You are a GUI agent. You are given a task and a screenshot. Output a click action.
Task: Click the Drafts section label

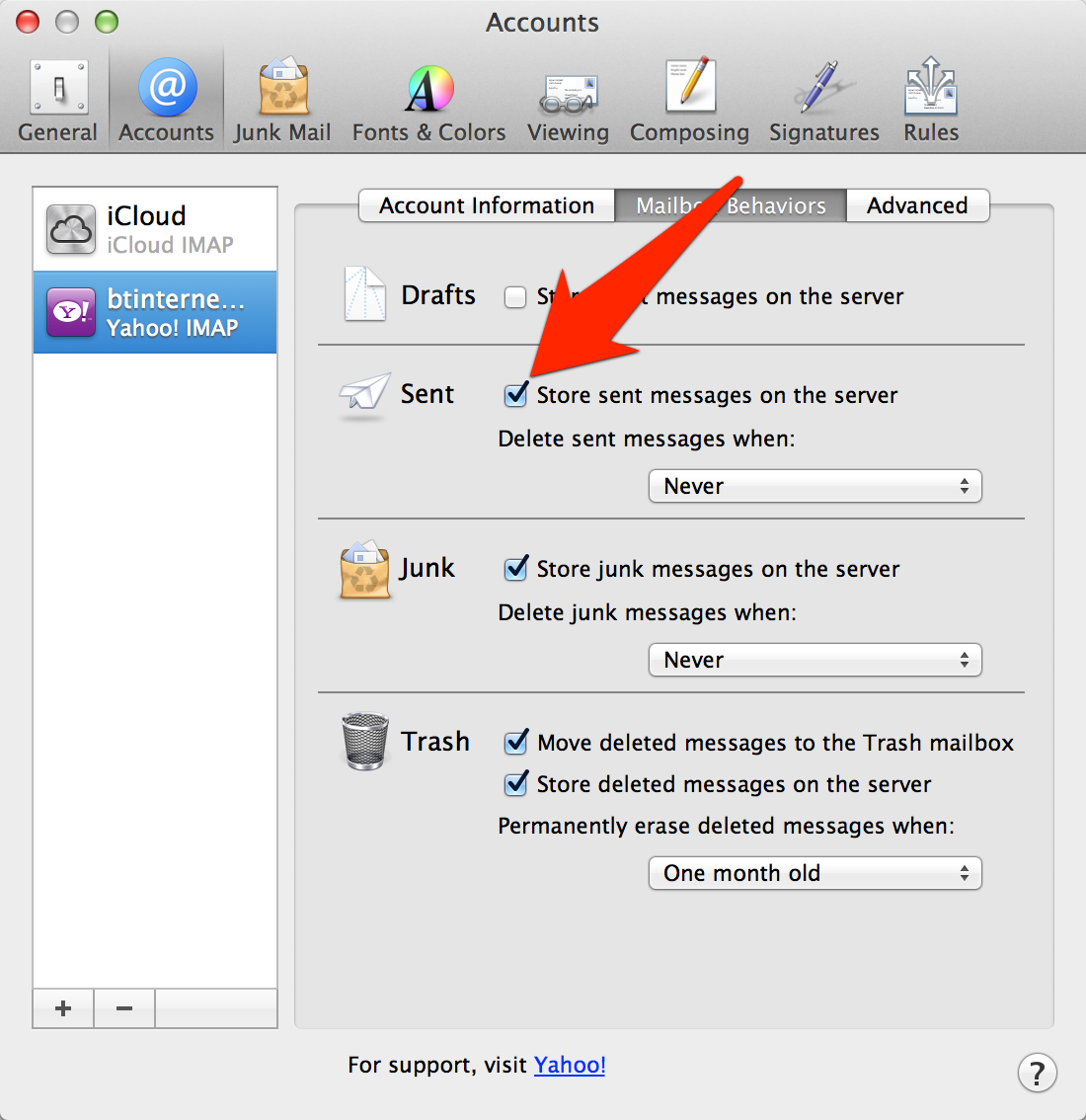tap(437, 295)
